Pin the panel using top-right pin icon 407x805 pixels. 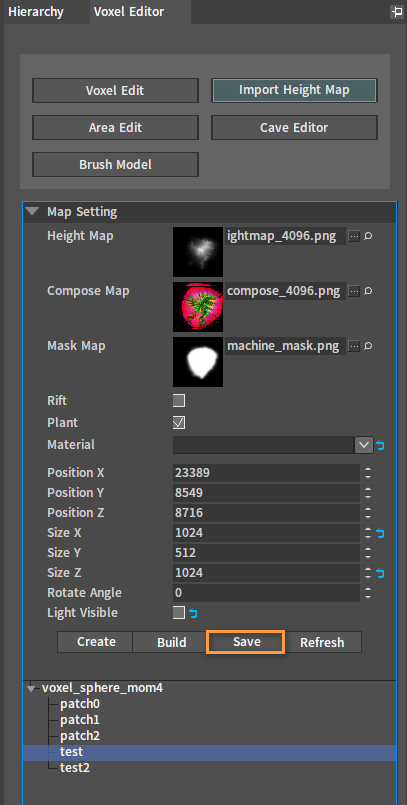click(397, 12)
